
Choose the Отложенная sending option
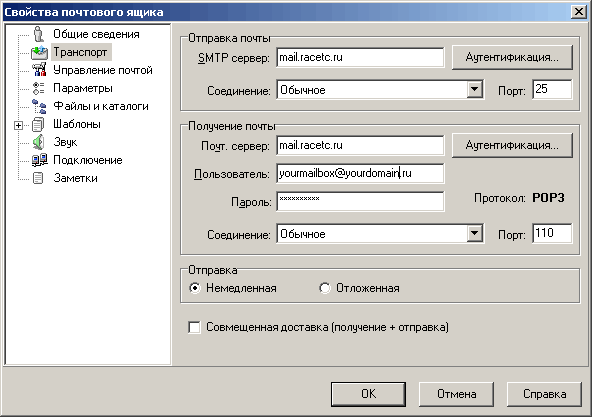325,288
